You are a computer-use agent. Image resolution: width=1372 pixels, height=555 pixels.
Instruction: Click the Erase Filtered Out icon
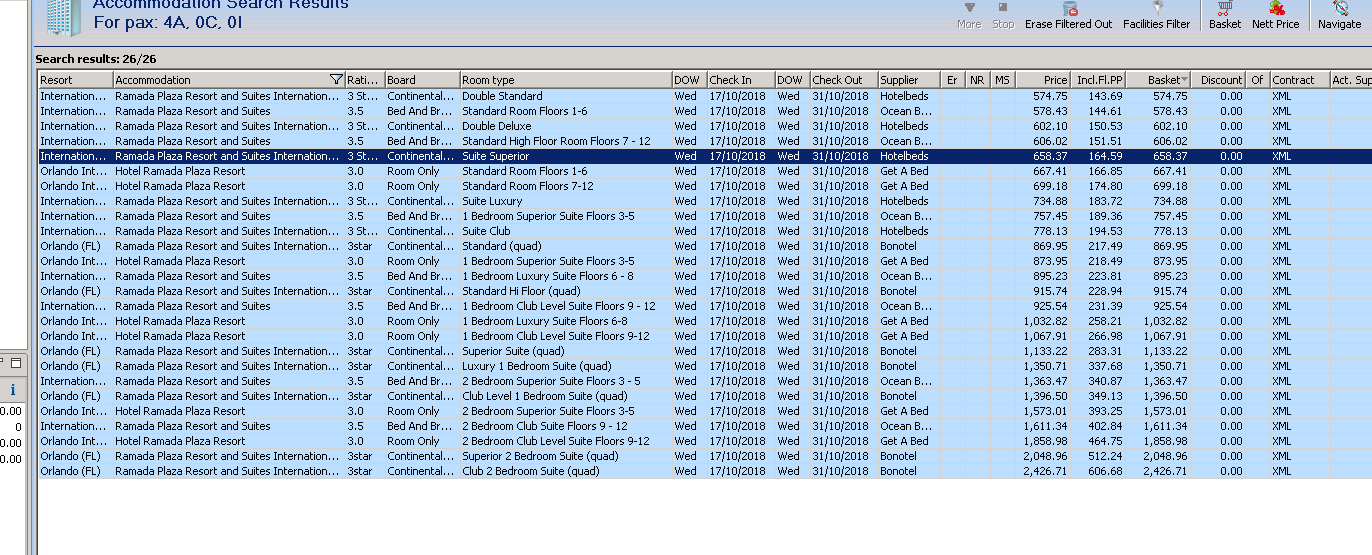click(x=1069, y=7)
